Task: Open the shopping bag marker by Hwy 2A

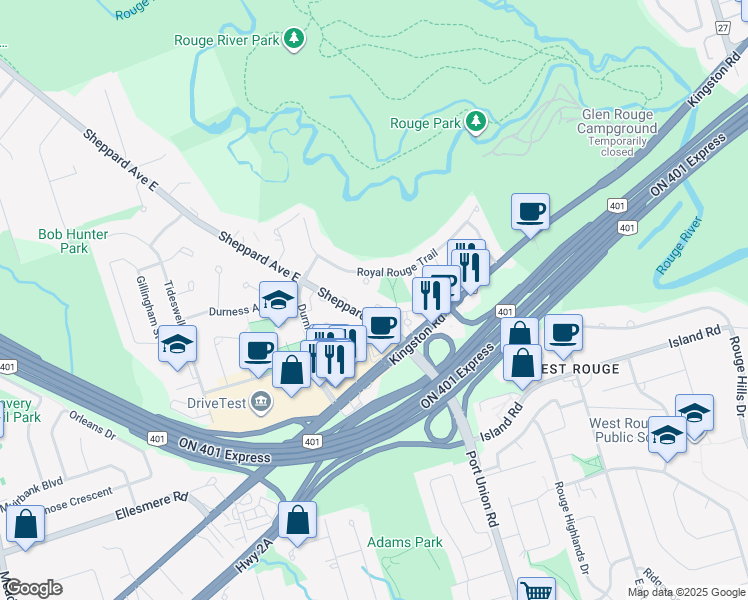Action: (x=297, y=523)
